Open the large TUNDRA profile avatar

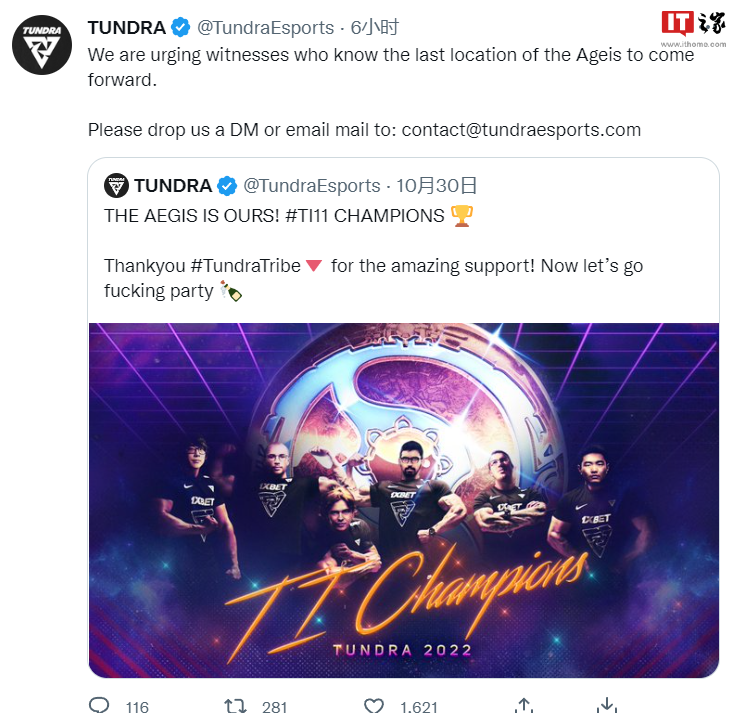coord(42,45)
